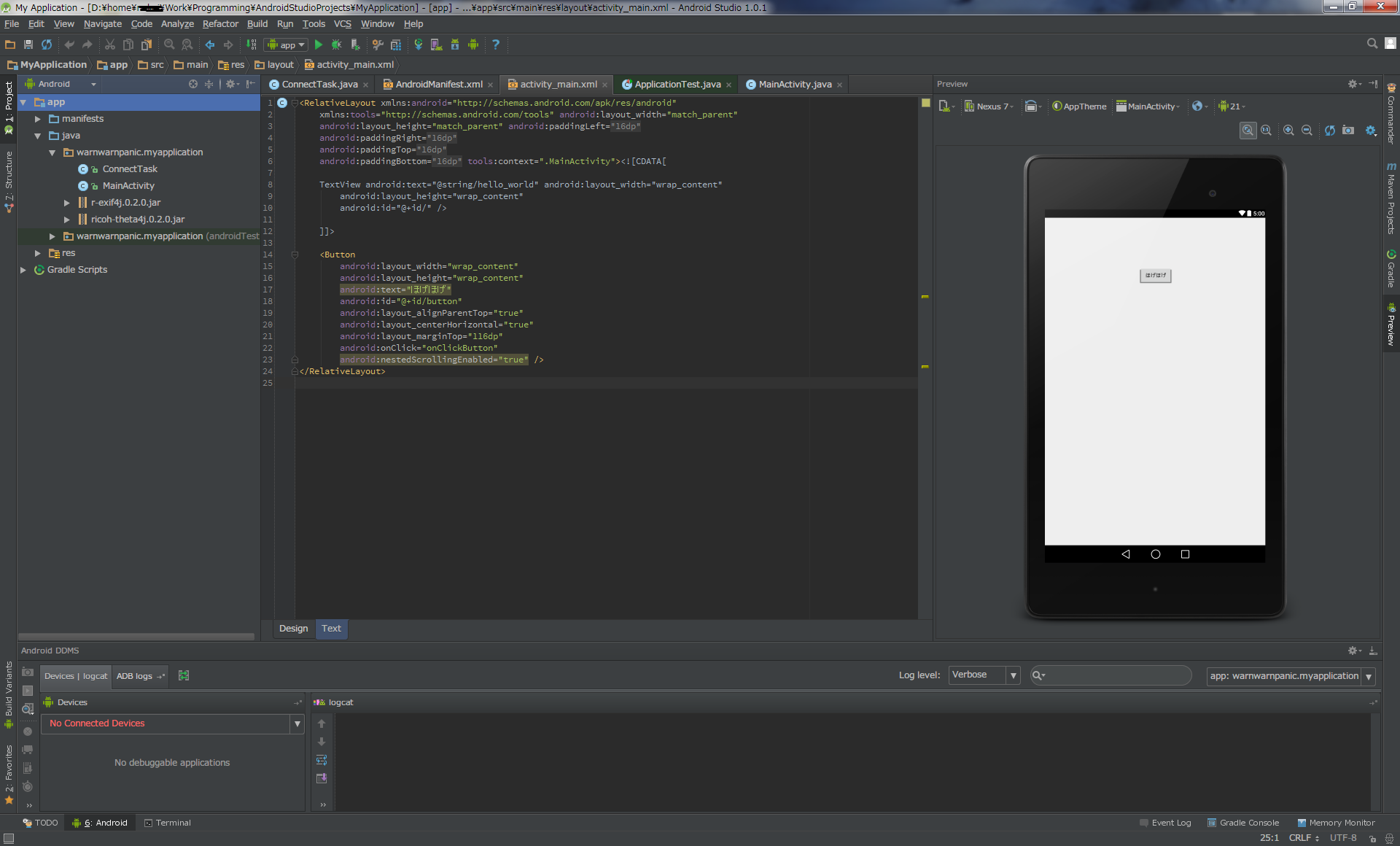Click Zoom In icon in Preview

coord(1288,130)
